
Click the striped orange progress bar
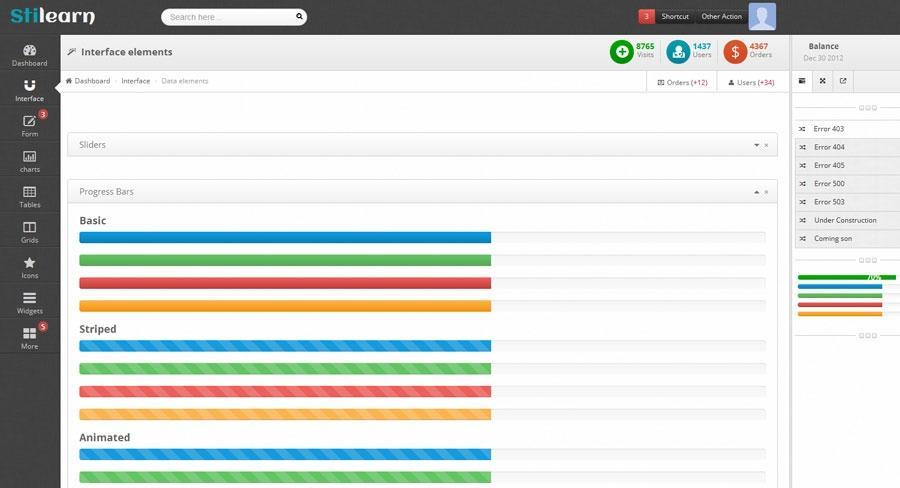click(x=285, y=414)
